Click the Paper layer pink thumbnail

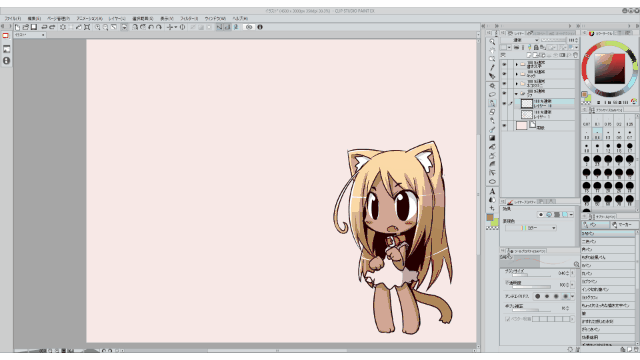[x=521, y=126]
